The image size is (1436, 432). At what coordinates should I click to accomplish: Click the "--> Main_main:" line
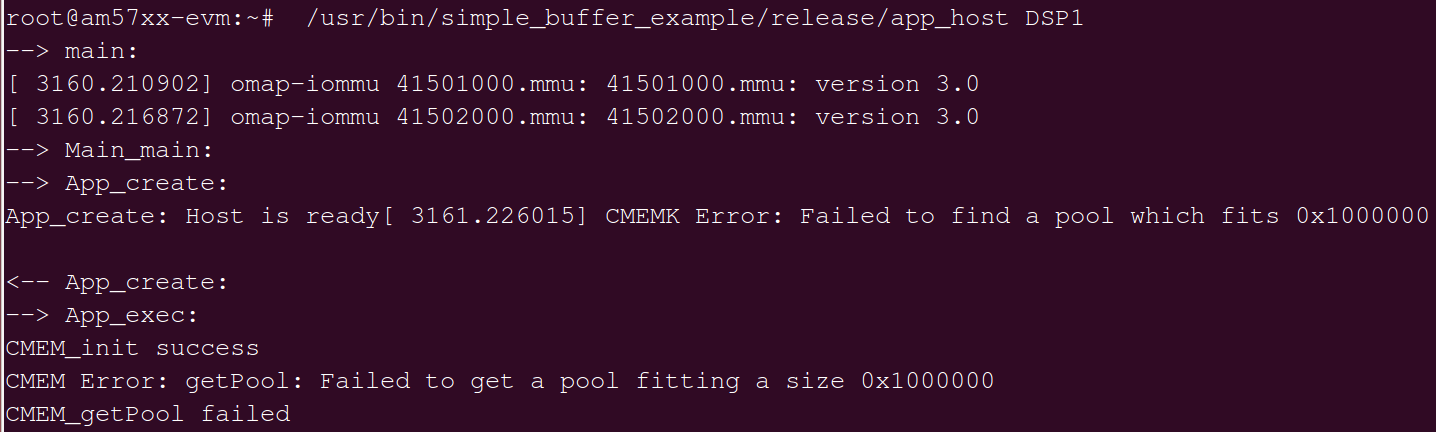tap(110, 150)
